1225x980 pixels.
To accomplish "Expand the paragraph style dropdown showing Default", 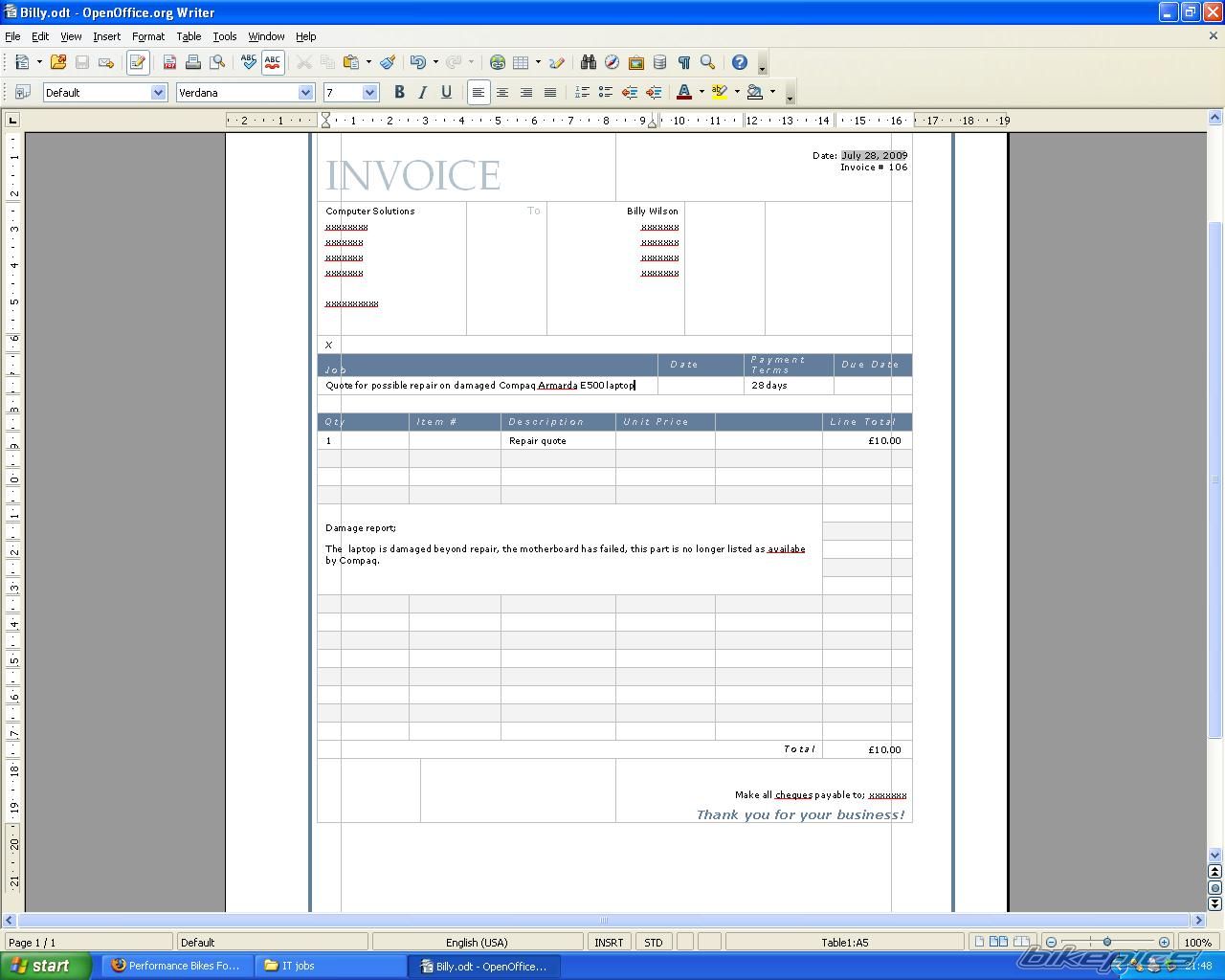I will point(158,93).
